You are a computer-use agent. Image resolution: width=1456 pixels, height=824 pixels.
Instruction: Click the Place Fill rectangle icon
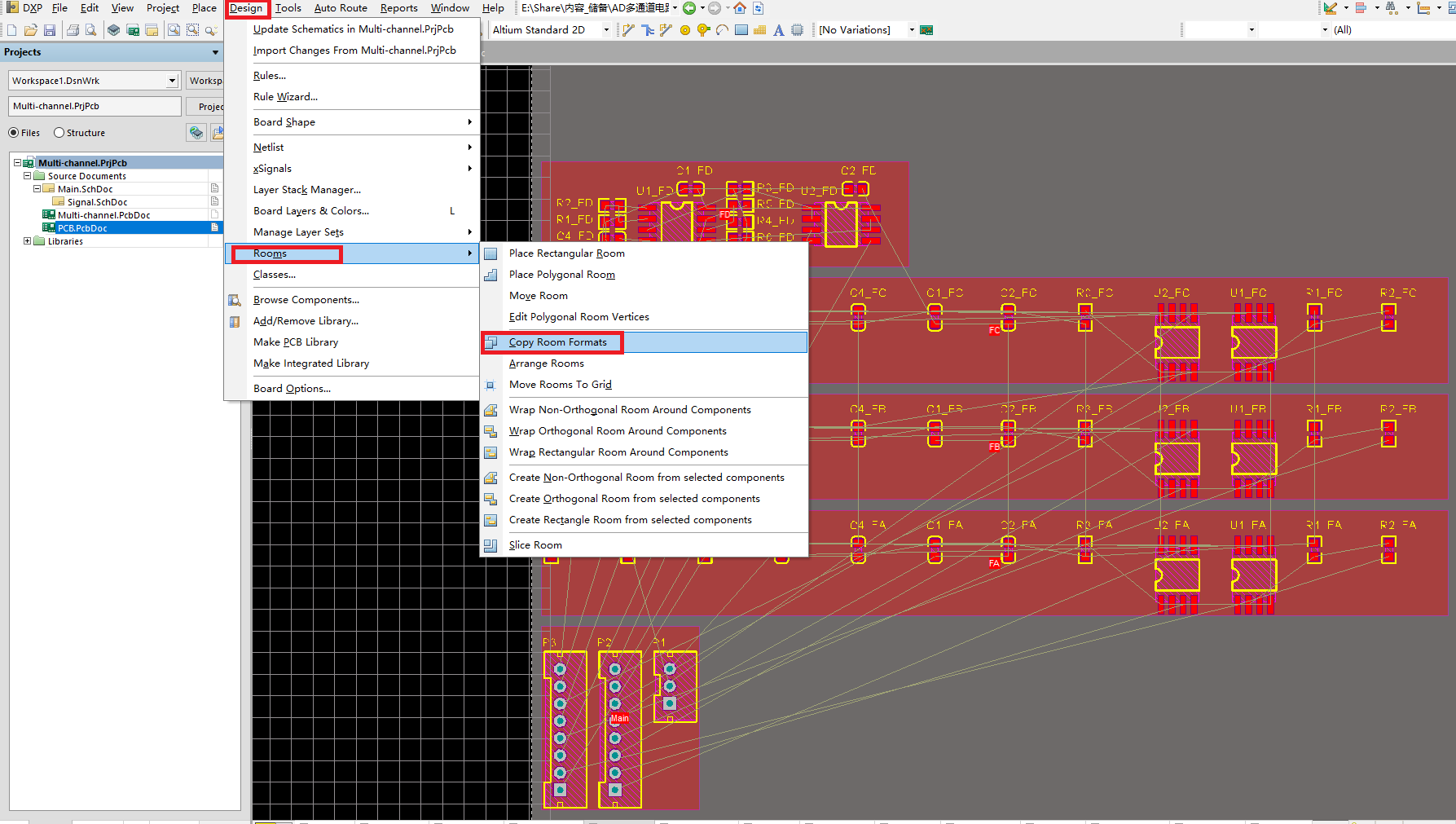[x=741, y=30]
